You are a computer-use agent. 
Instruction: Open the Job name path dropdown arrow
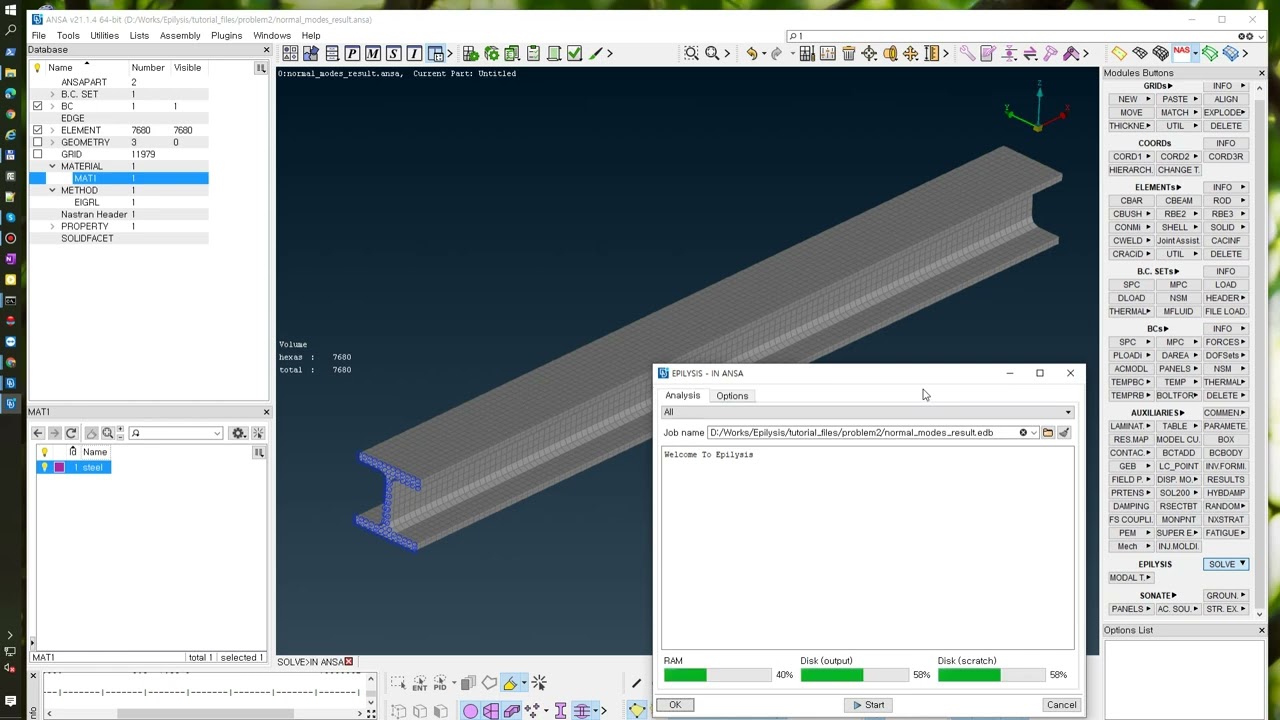[1034, 433]
